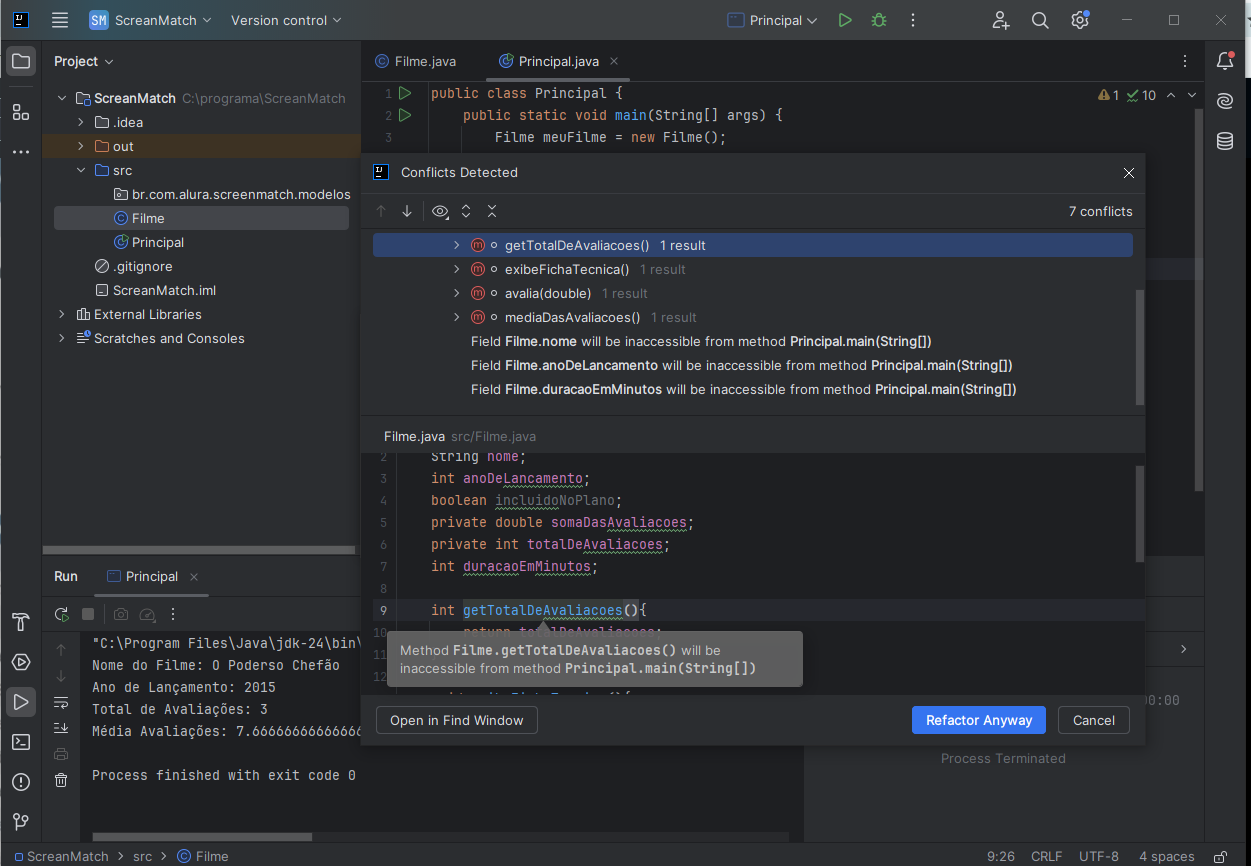Cancel the Conflicts Detected dialog
Viewport: 1251px width, 866px height.
tap(1094, 720)
